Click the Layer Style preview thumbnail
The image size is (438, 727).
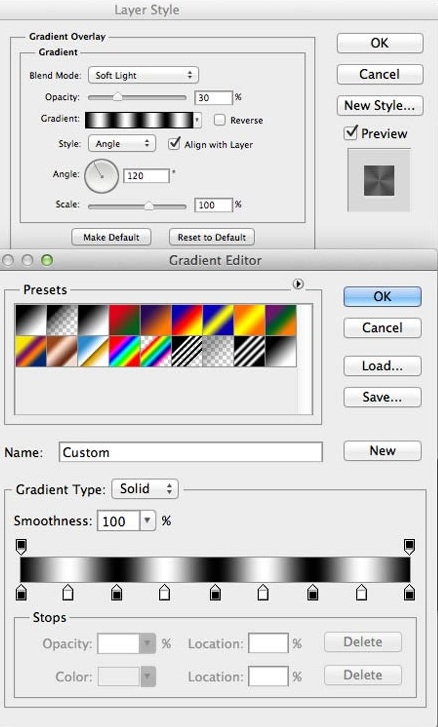pos(379,180)
